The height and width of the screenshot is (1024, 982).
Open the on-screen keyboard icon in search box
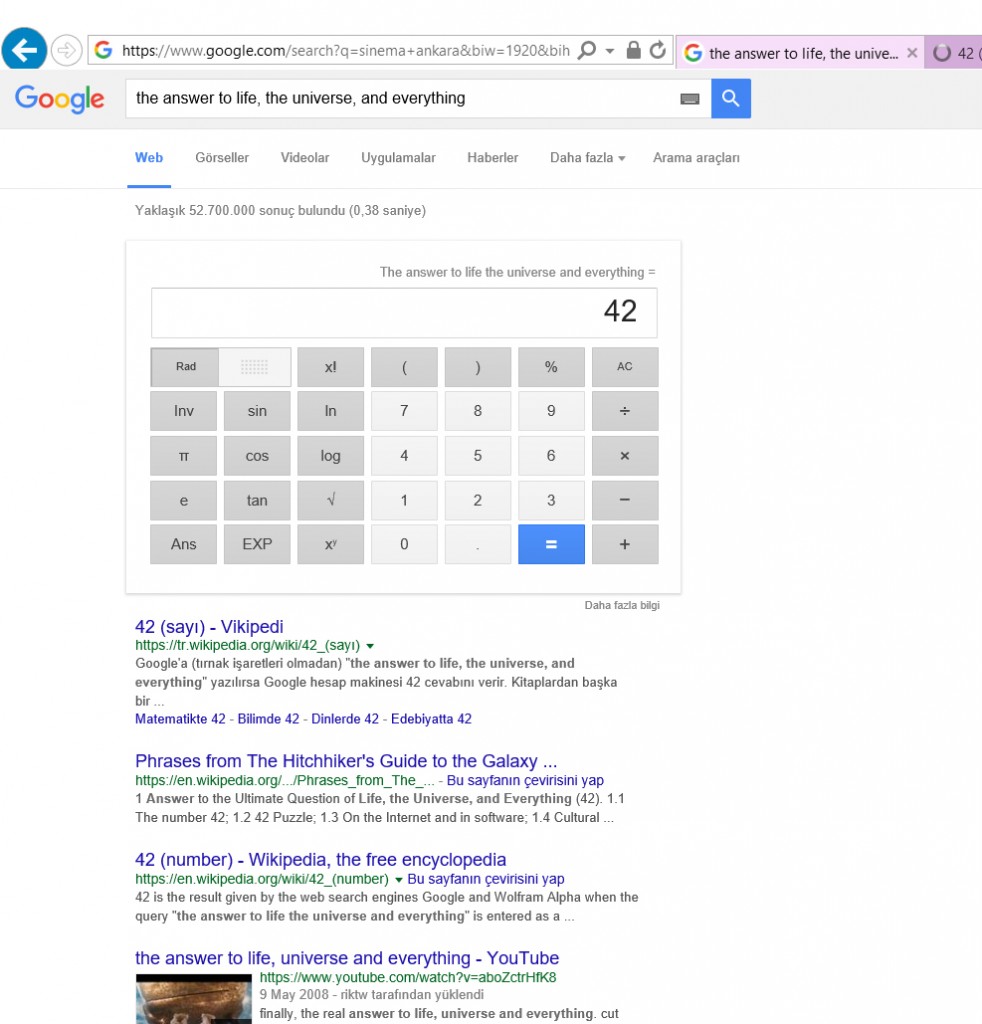point(689,99)
